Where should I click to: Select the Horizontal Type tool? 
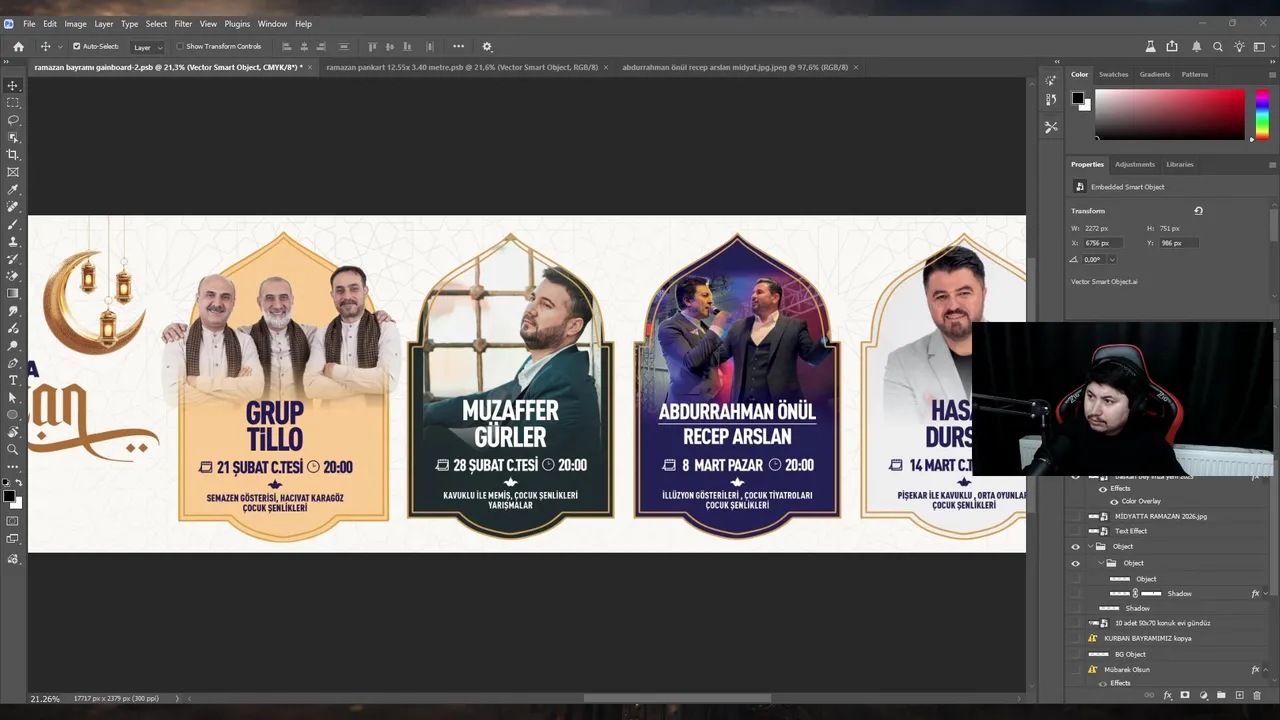pyautogui.click(x=13, y=380)
